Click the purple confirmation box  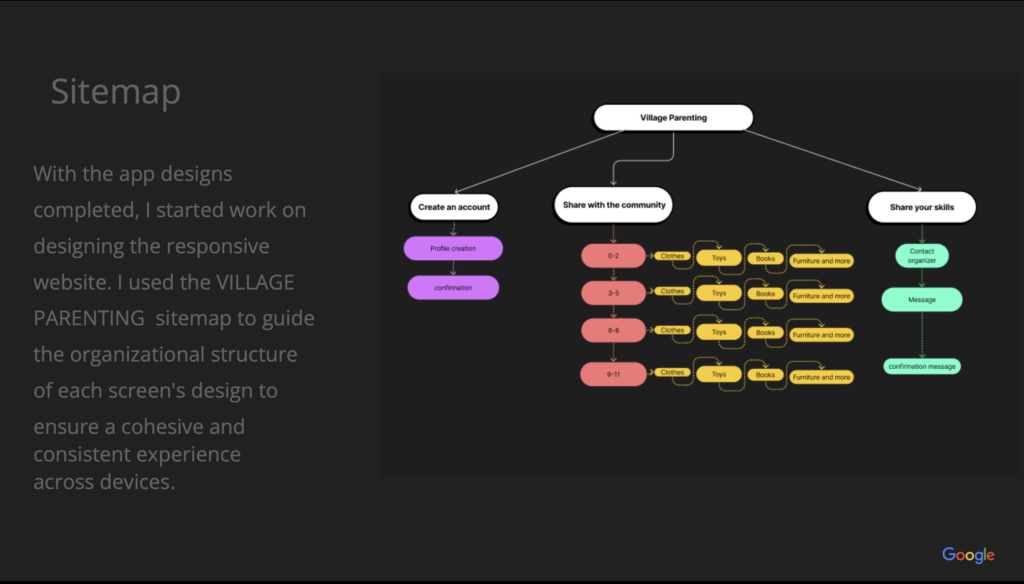(x=453, y=288)
